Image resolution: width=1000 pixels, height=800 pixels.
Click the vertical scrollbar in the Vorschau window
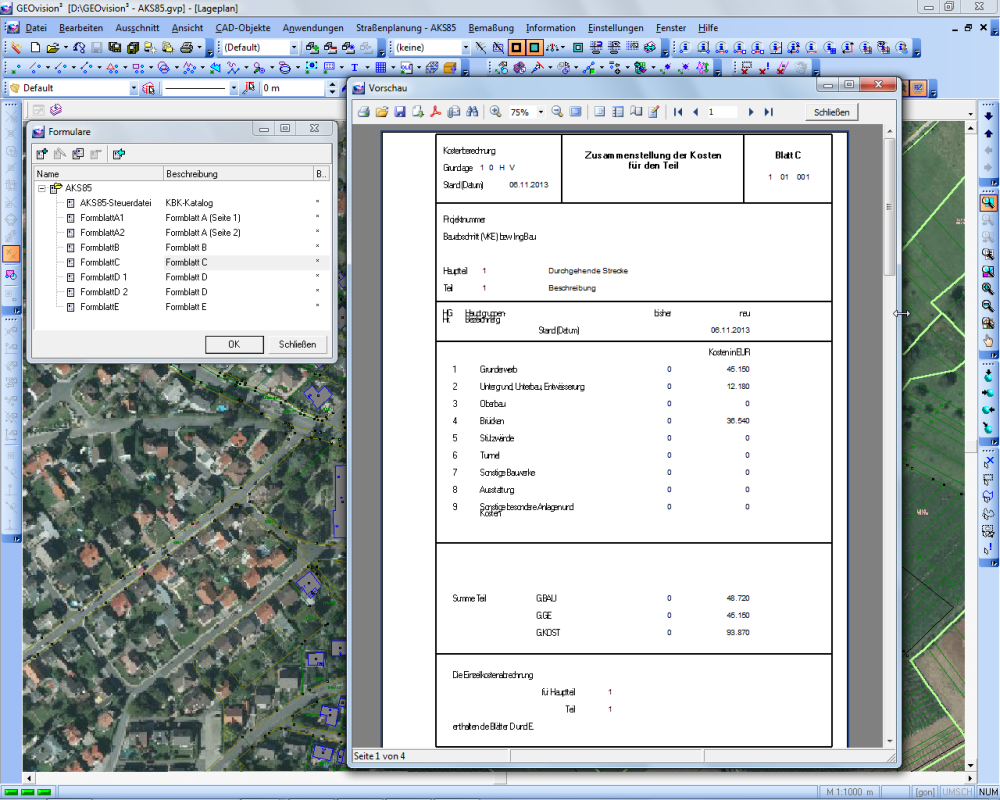pos(890,207)
